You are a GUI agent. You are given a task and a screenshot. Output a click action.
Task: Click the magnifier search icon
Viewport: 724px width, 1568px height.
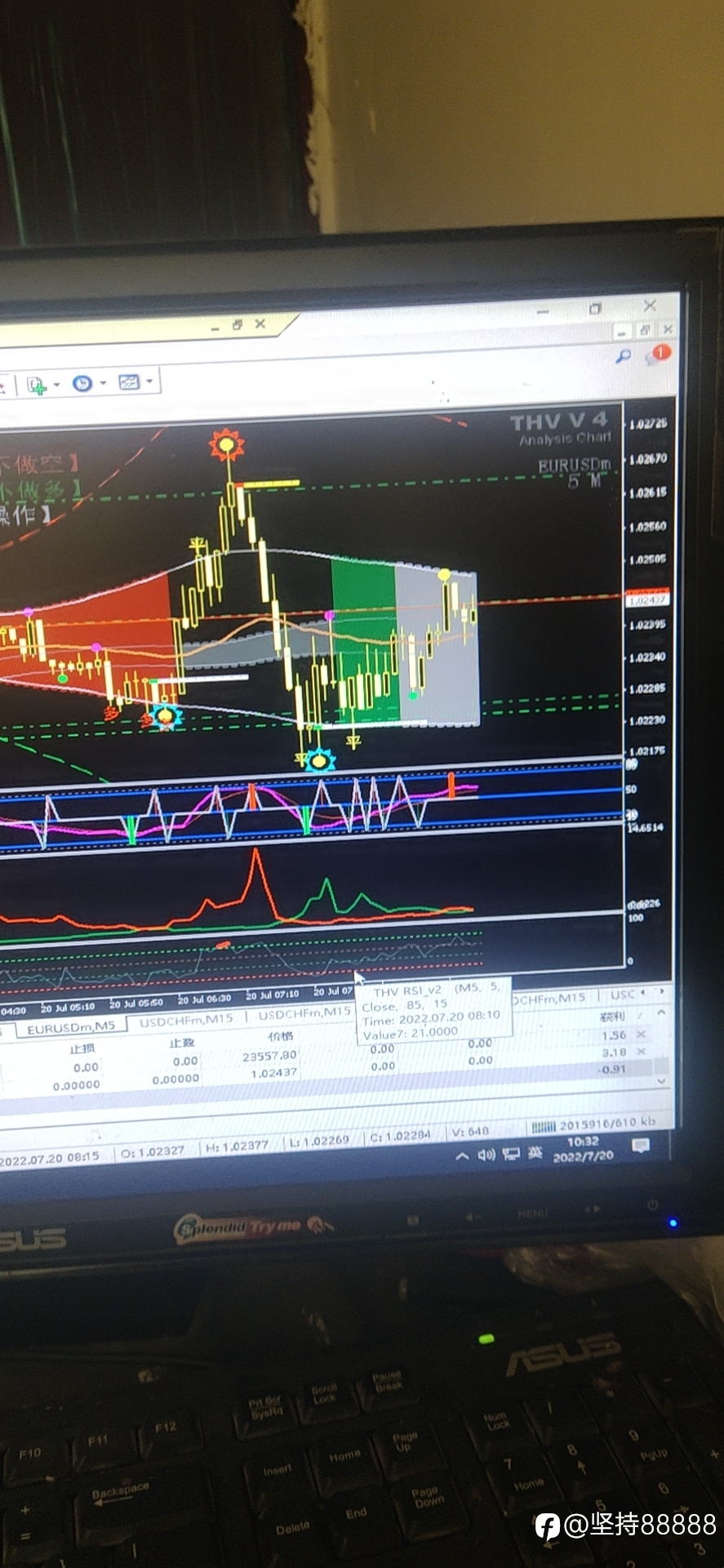pos(623,356)
